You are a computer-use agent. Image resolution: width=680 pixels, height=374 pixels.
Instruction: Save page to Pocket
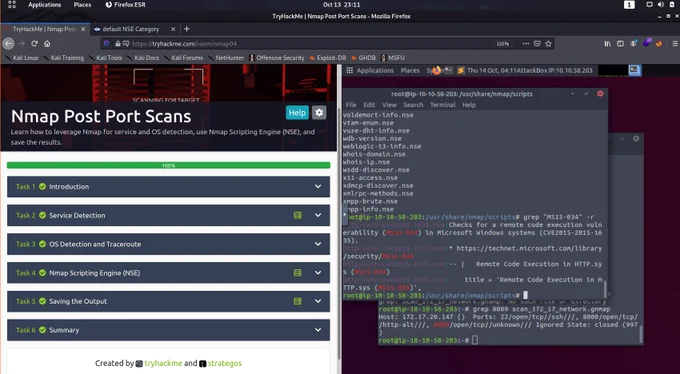(537, 43)
